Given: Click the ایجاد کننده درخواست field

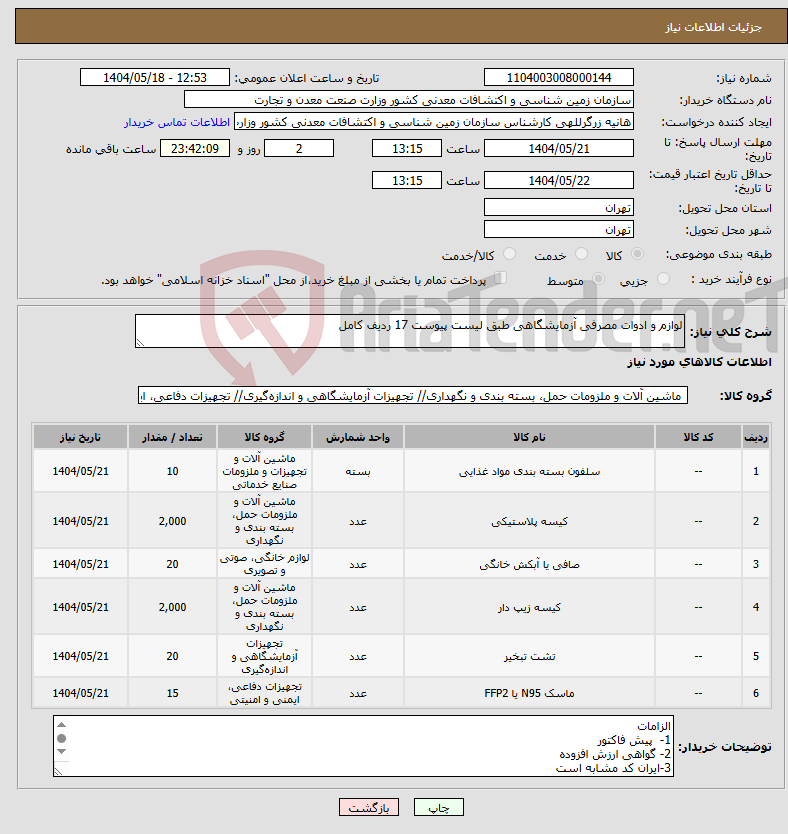Looking at the screenshot, I should coord(434,122).
